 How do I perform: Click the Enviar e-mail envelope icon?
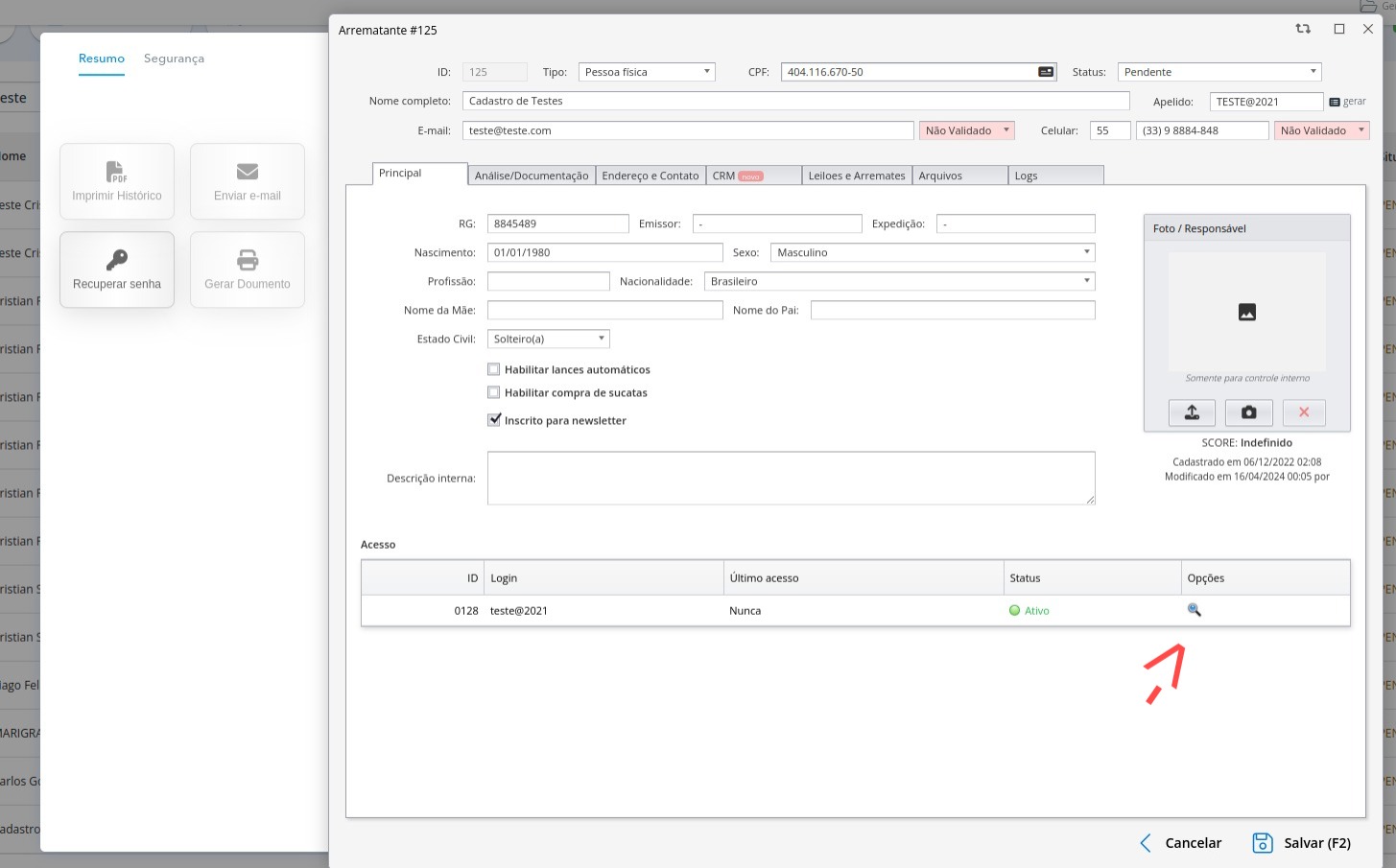click(x=248, y=172)
